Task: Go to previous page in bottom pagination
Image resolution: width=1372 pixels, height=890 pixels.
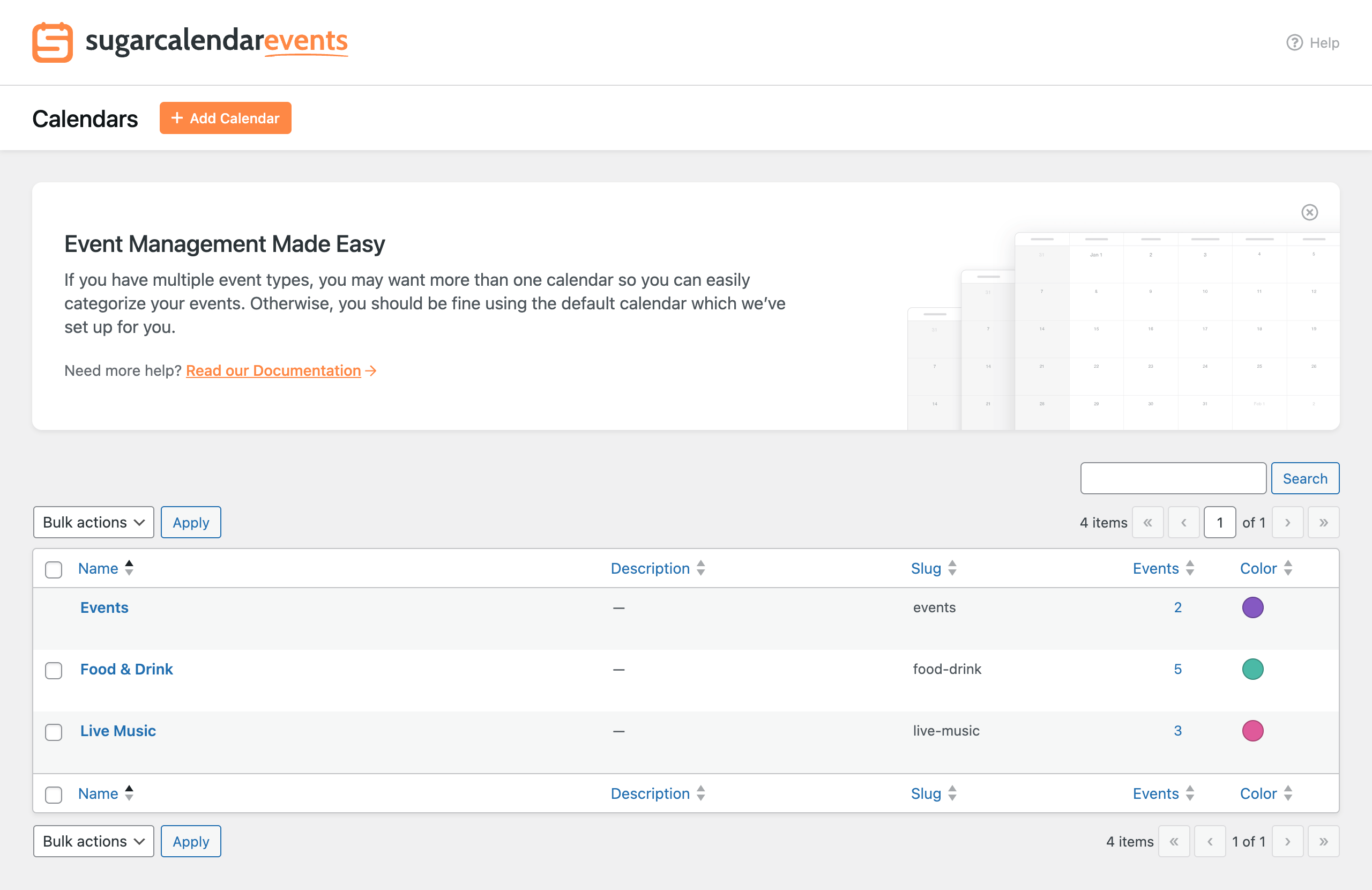Action: (x=1210, y=841)
